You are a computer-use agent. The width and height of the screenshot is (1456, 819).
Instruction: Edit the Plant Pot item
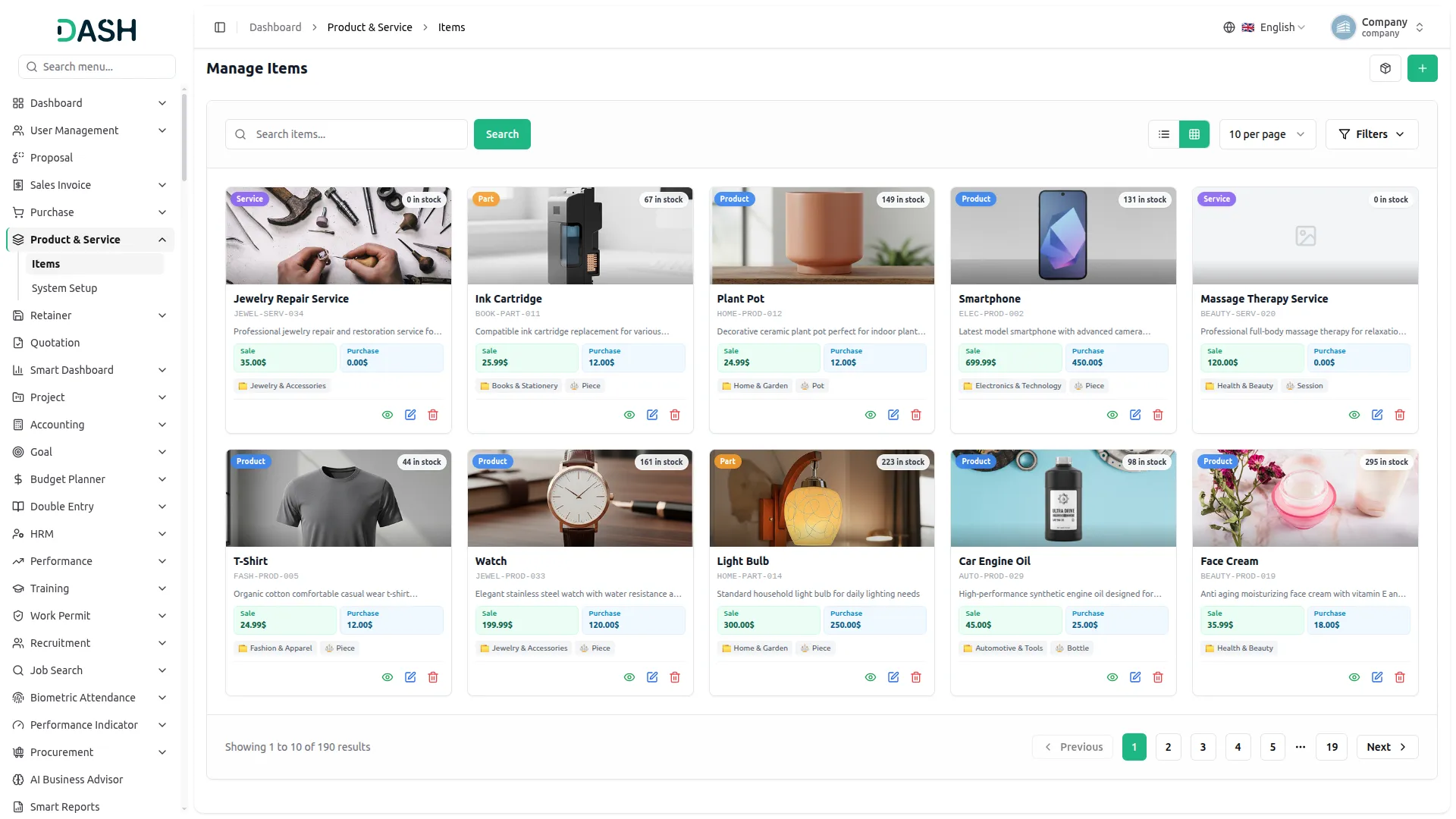click(x=893, y=415)
